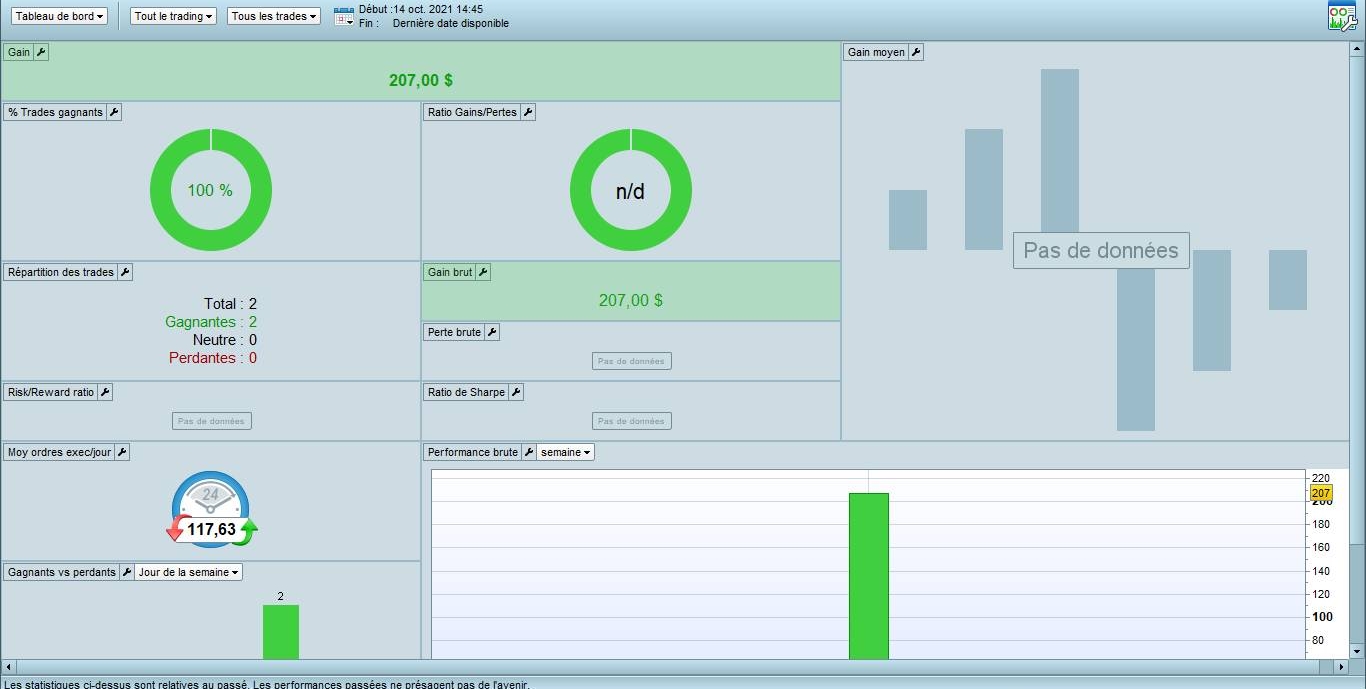Screen dimensions: 1366x689
Task: Open Gain brut settings wrench
Action: (x=483, y=272)
